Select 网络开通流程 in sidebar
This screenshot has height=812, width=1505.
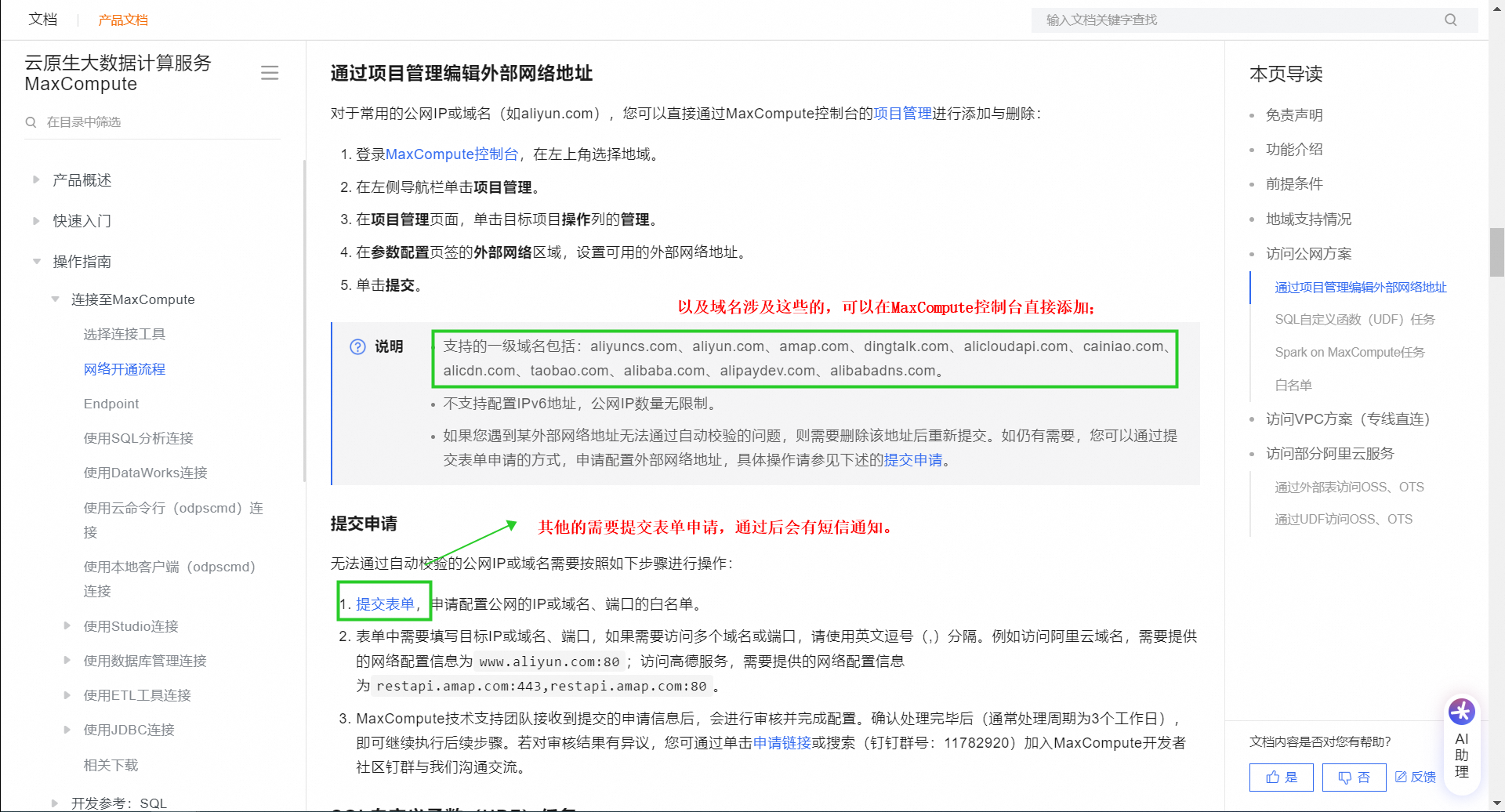[125, 369]
